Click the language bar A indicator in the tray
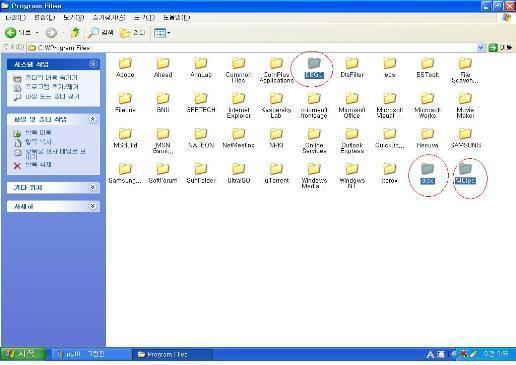This screenshot has height=365, width=516. point(430,354)
